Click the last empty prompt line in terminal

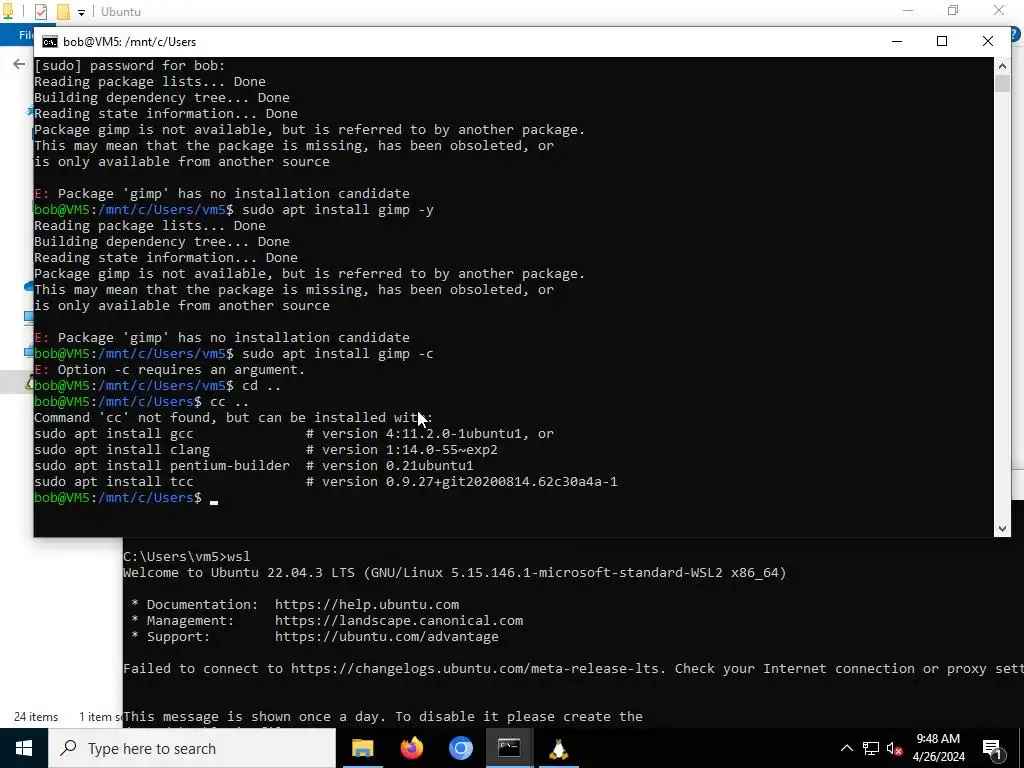(x=126, y=498)
